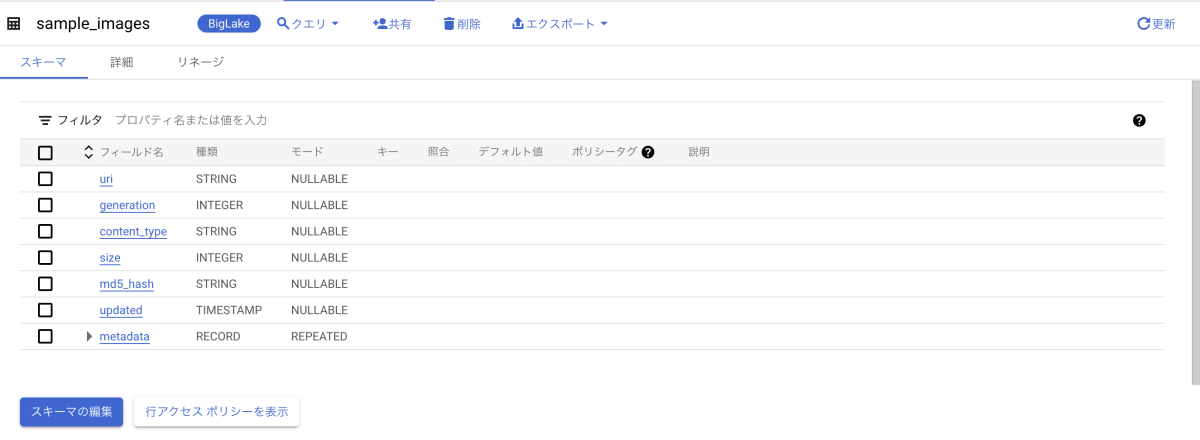
Task: Click the フィールド名 column header
Action: [x=131, y=152]
